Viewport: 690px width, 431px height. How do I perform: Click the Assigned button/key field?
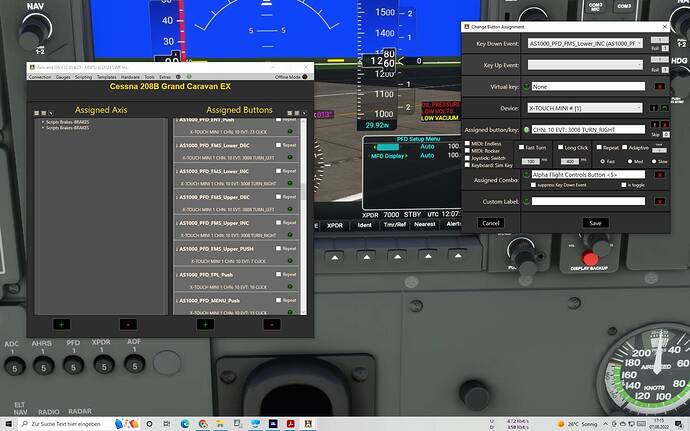pos(588,129)
